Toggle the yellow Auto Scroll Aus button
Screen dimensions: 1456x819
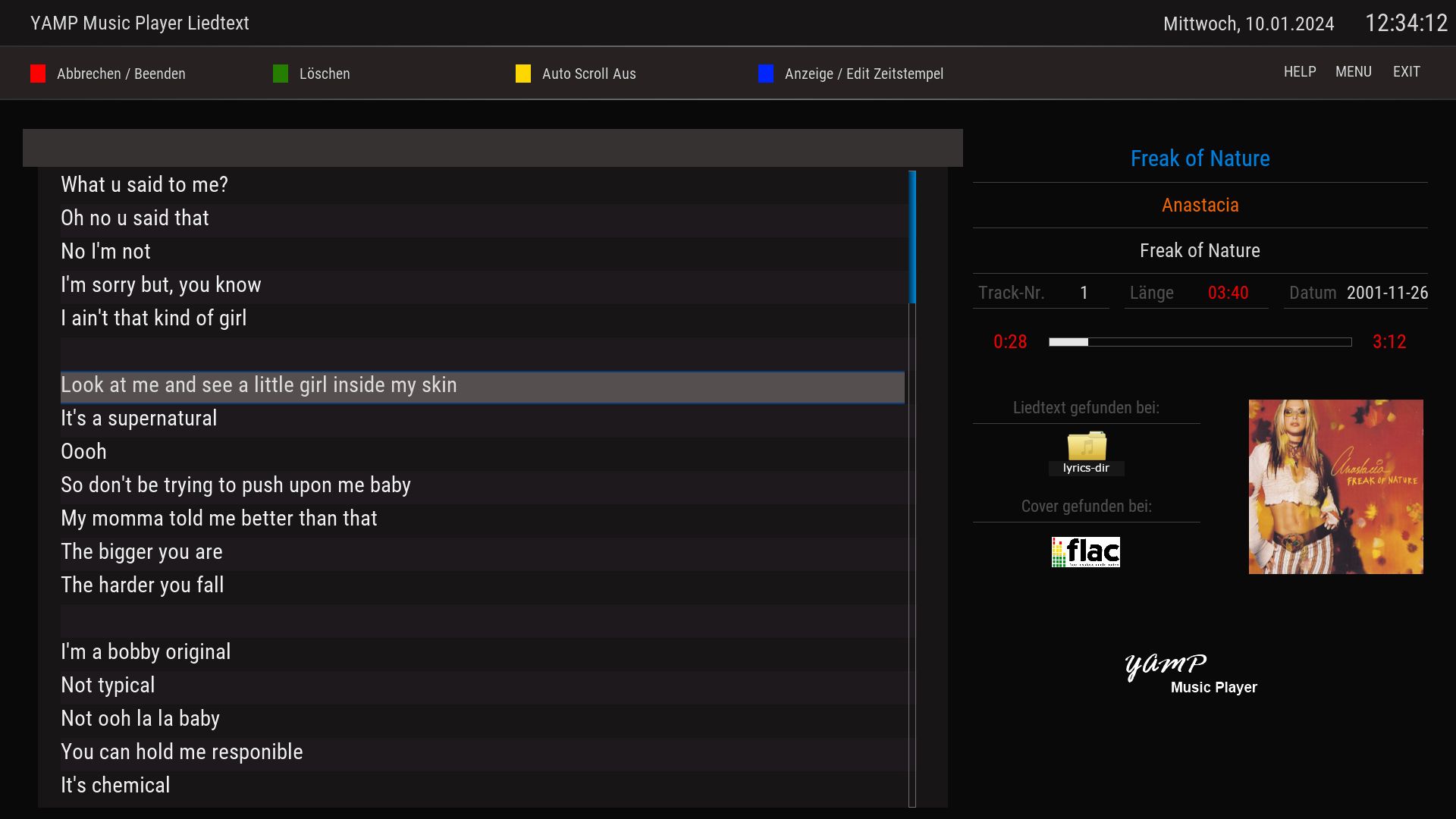[x=576, y=74]
